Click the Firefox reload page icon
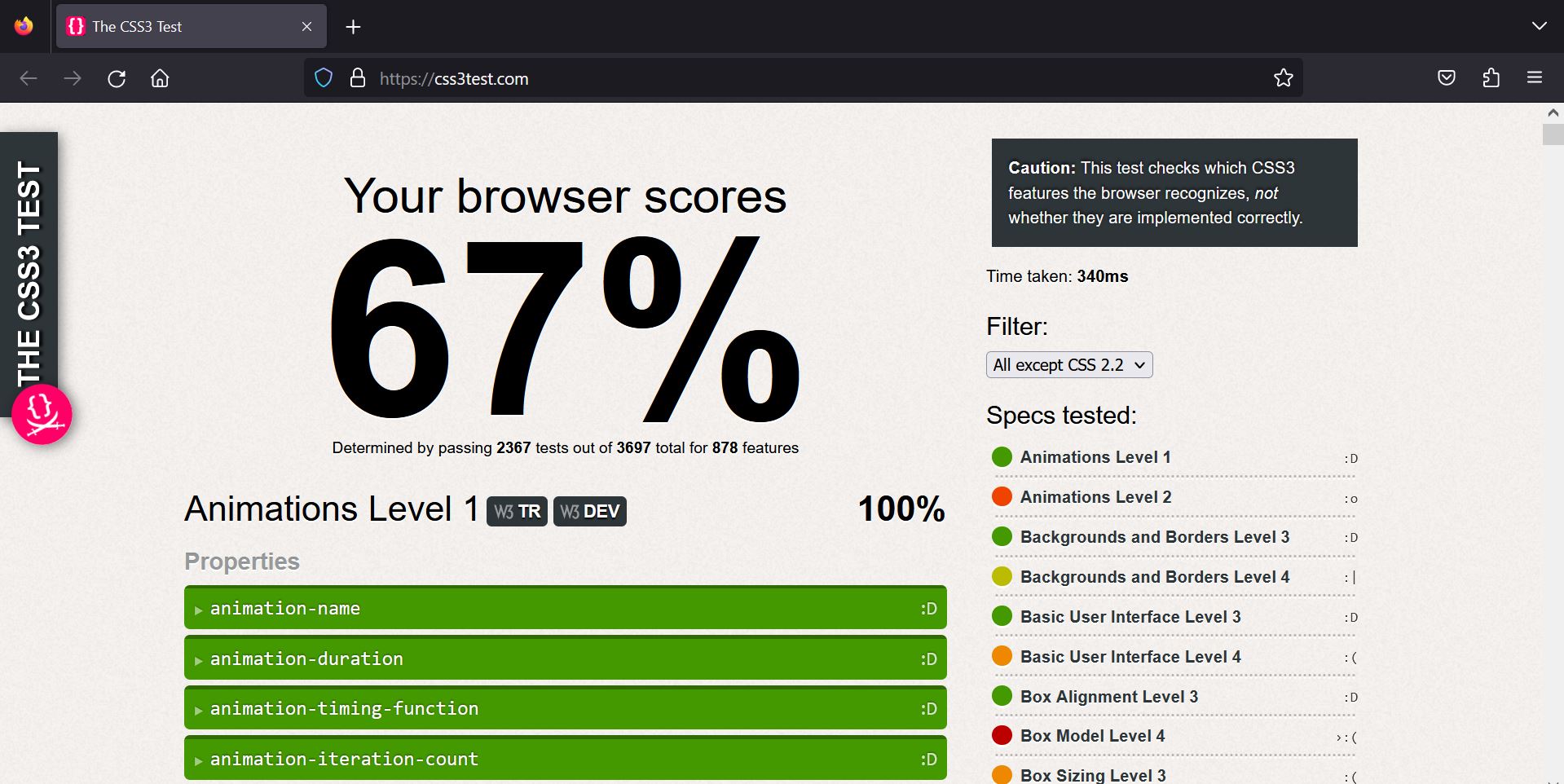 point(117,78)
